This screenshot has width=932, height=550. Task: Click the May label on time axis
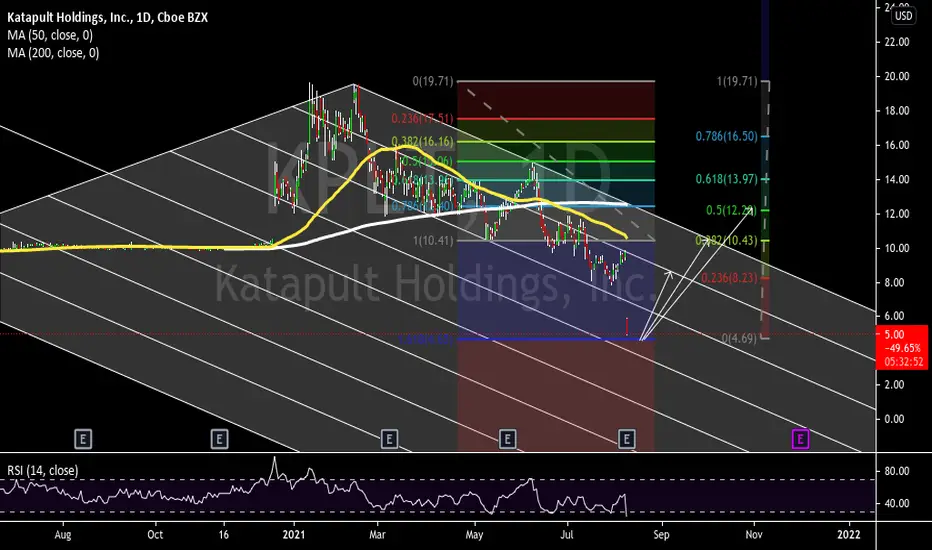coord(474,535)
